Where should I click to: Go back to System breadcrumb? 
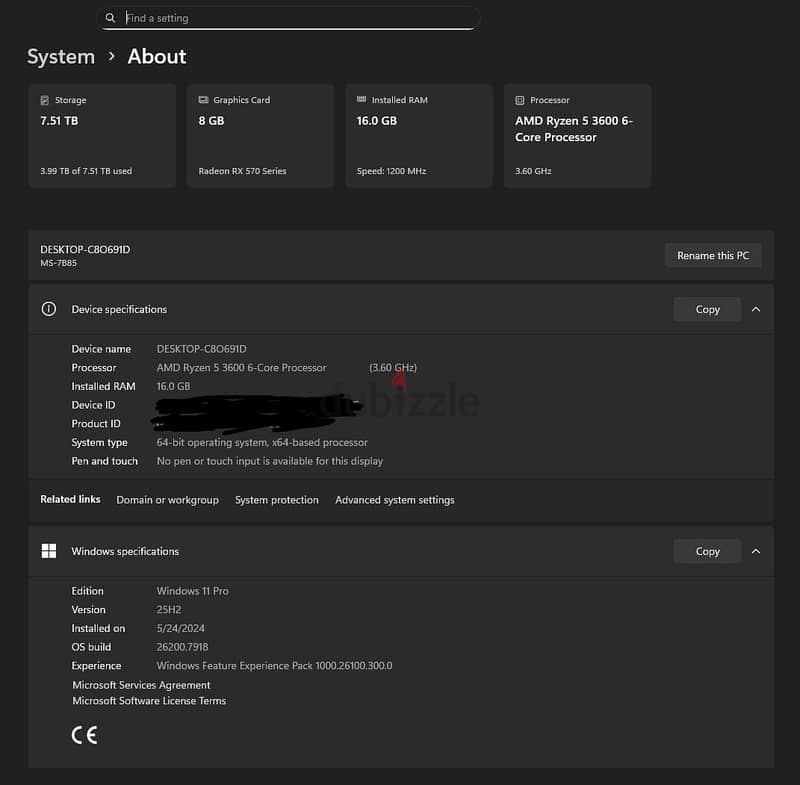click(61, 57)
